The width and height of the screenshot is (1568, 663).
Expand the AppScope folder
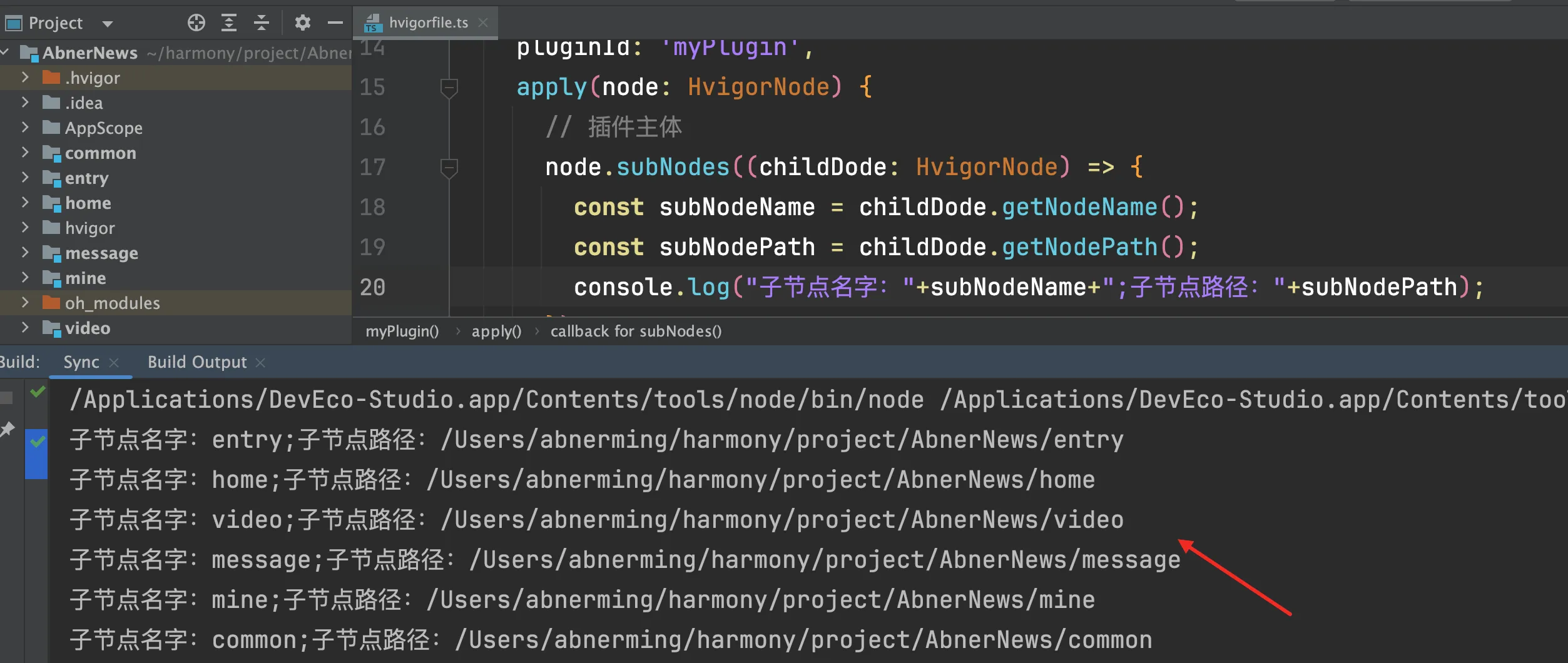(x=25, y=128)
